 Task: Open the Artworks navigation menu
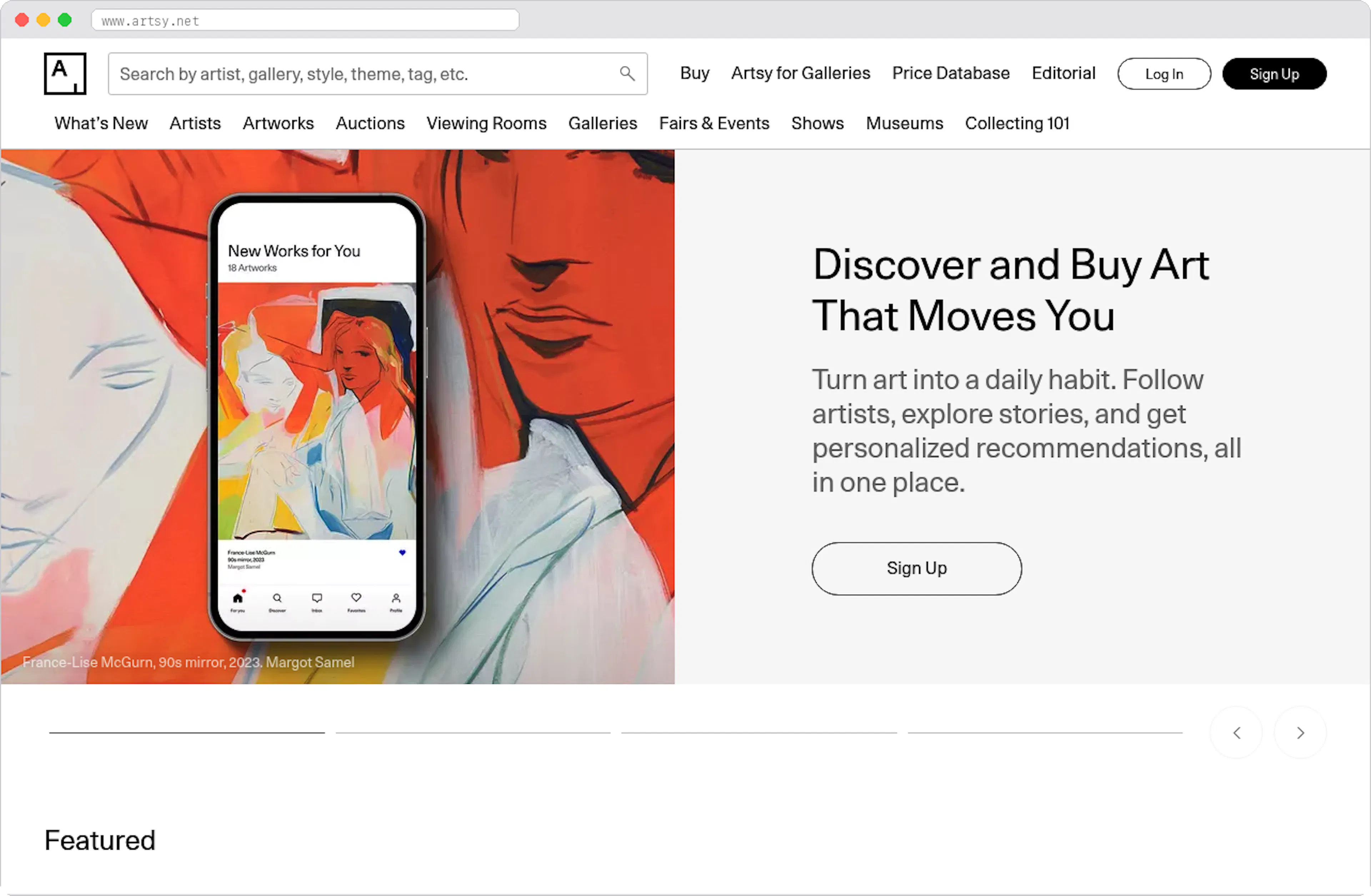[x=278, y=123]
